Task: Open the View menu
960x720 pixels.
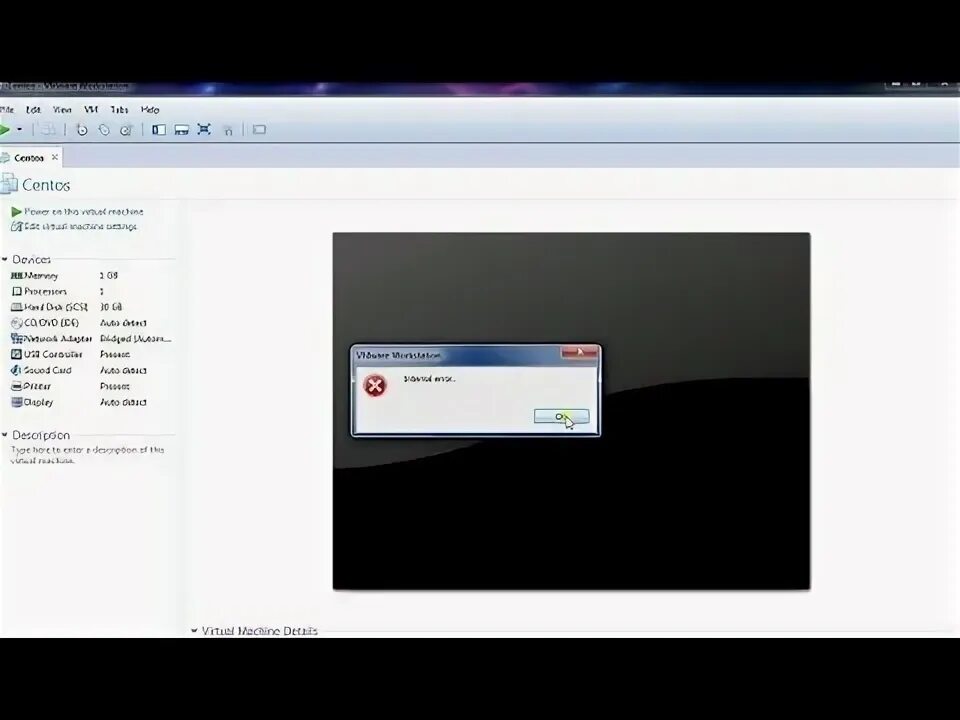Action: click(x=62, y=110)
